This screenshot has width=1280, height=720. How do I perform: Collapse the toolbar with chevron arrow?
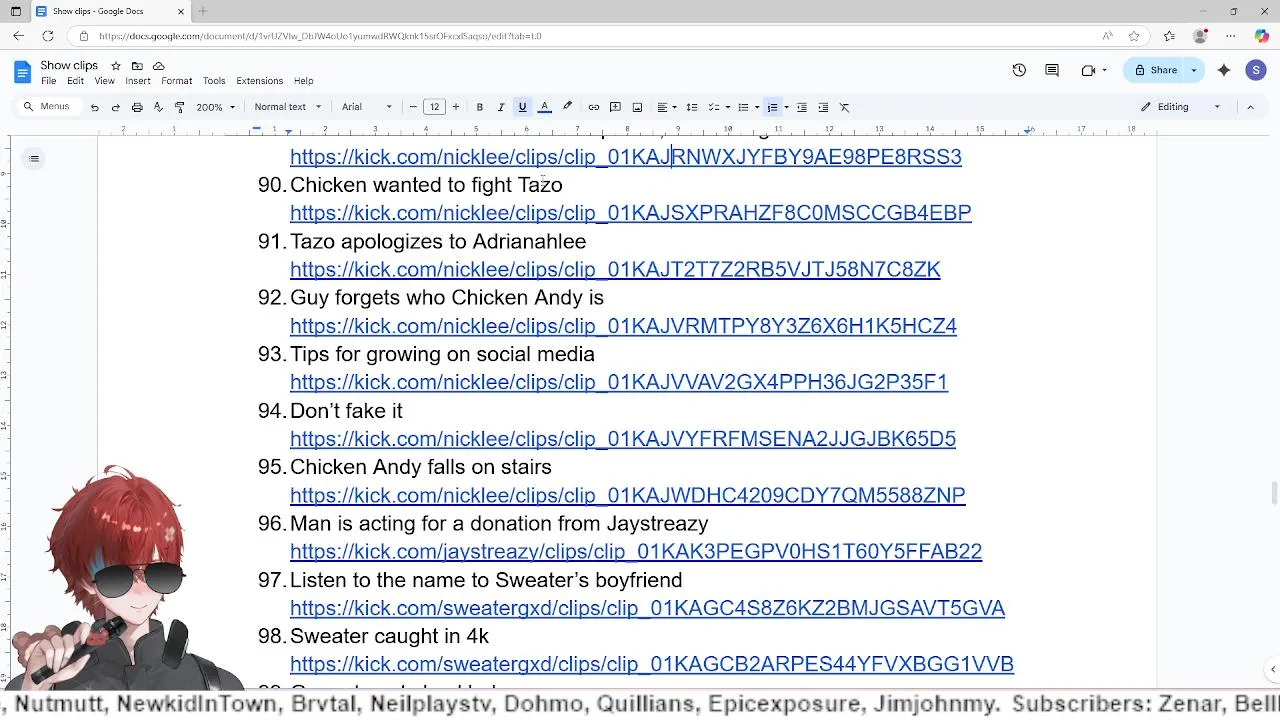tap(1250, 107)
